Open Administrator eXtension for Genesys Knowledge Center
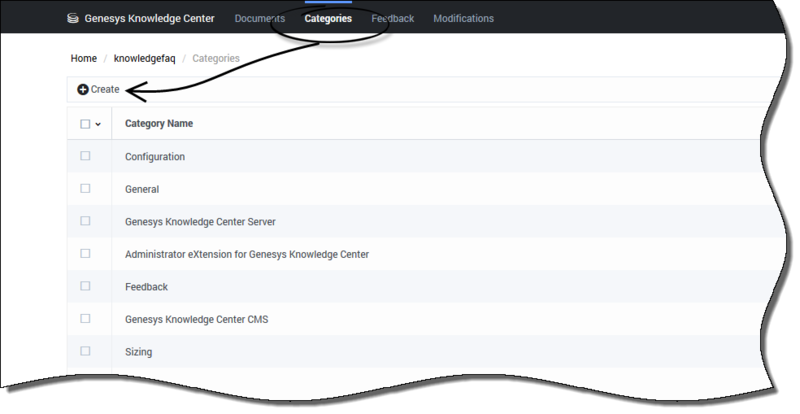The height and width of the screenshot is (414, 800). click(x=247, y=254)
